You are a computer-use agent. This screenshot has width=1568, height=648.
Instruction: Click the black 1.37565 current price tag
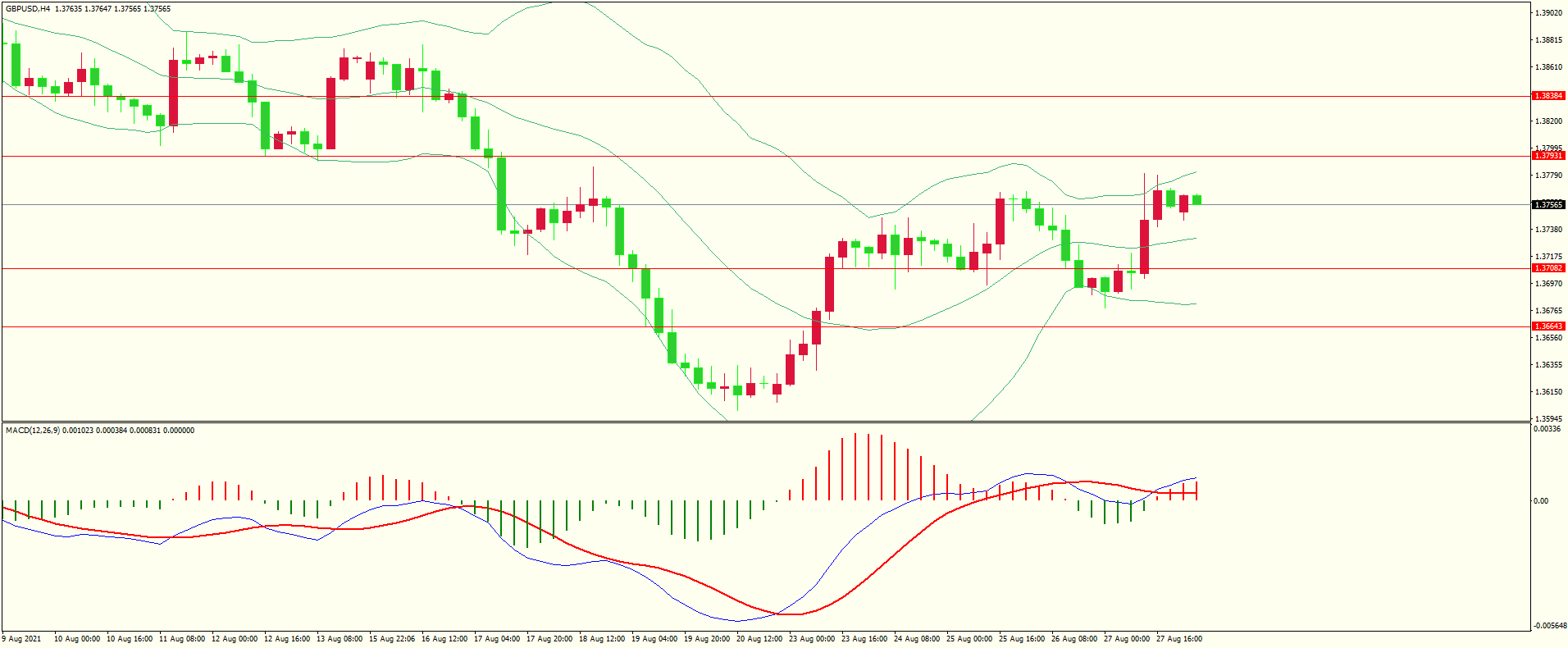click(1548, 205)
